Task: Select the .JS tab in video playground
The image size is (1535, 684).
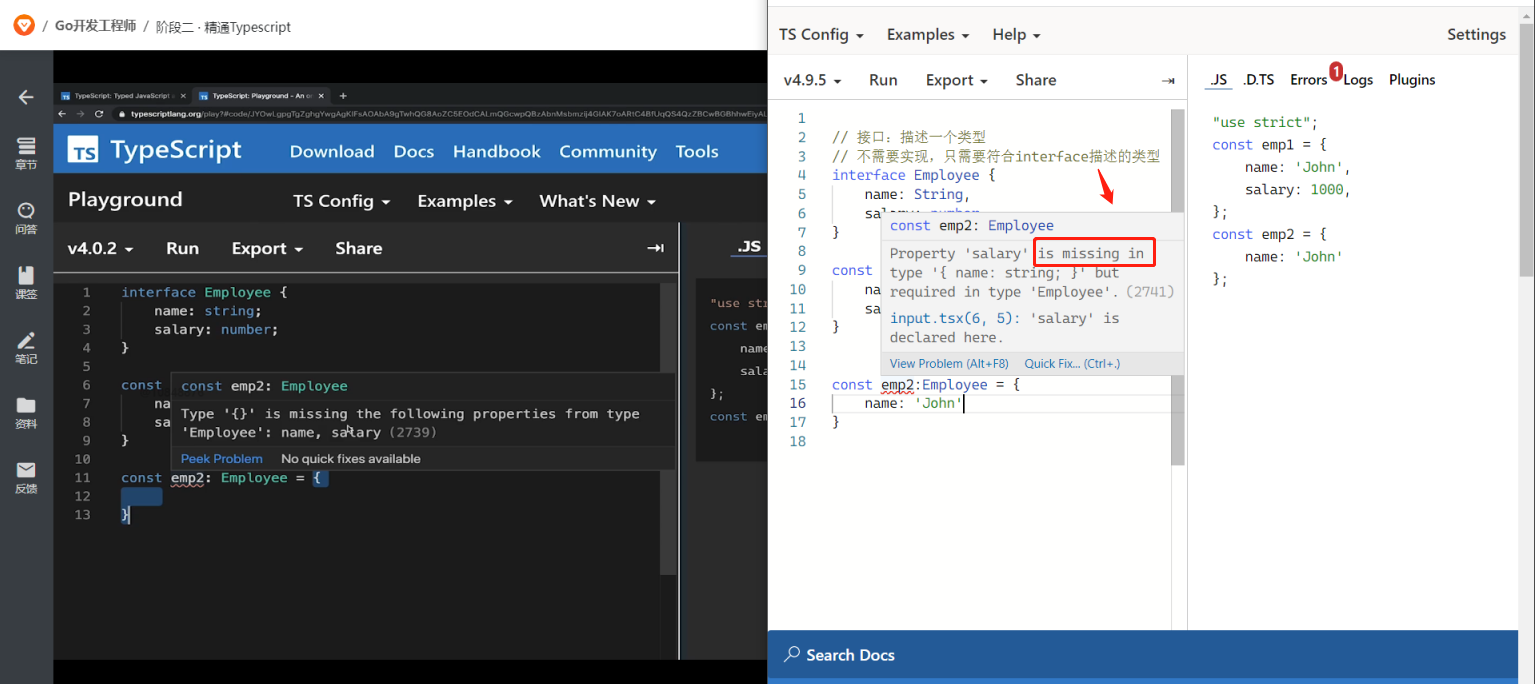Action: pos(749,247)
